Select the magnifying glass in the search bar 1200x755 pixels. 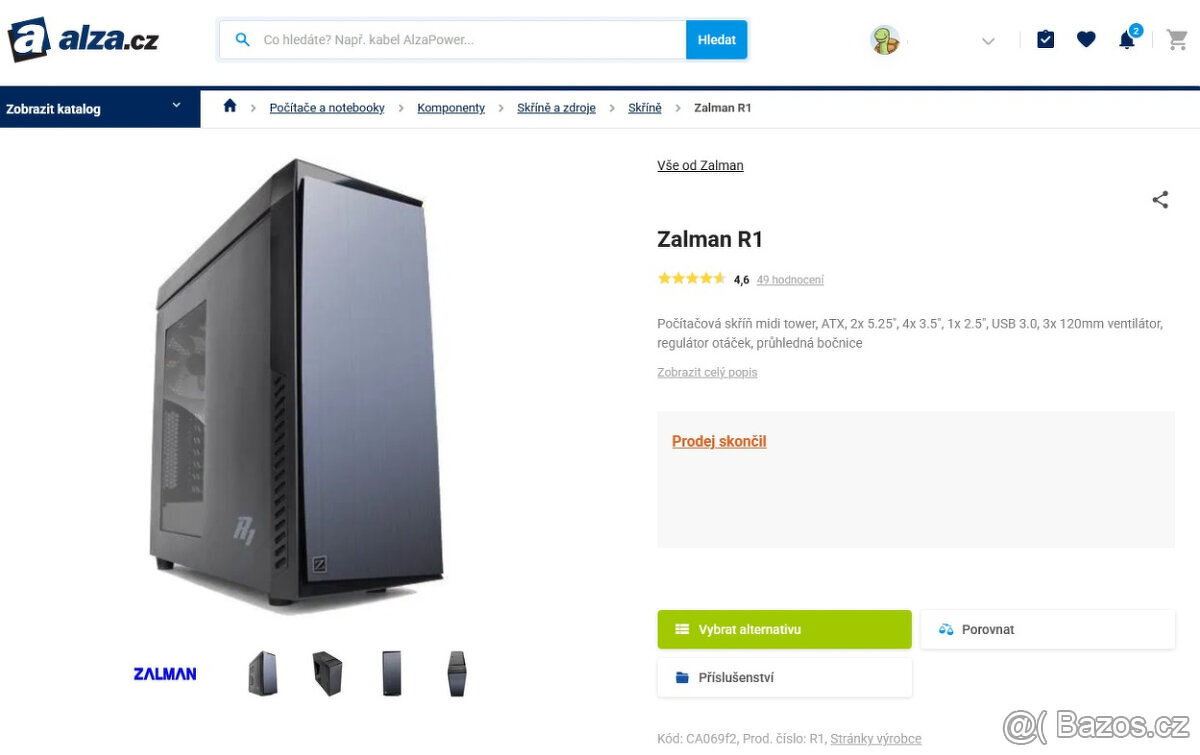[242, 39]
